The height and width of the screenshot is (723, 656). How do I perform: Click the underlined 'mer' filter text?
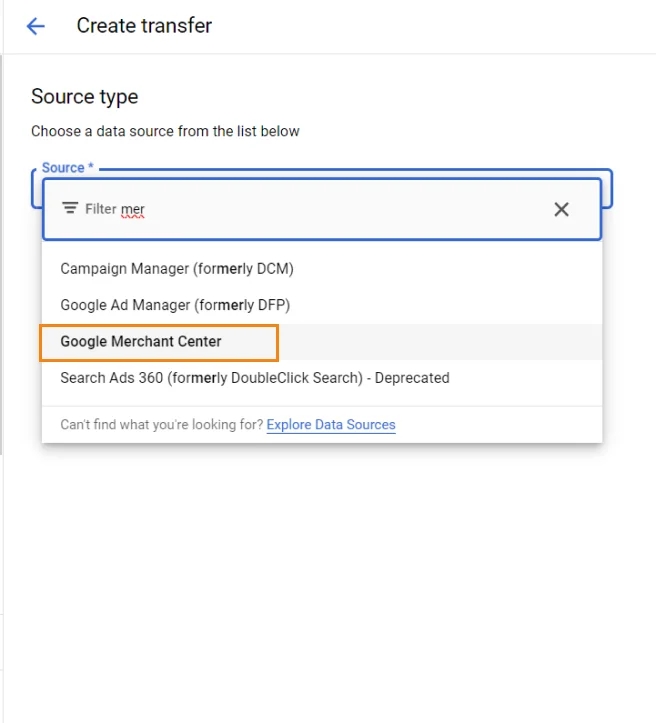(133, 209)
